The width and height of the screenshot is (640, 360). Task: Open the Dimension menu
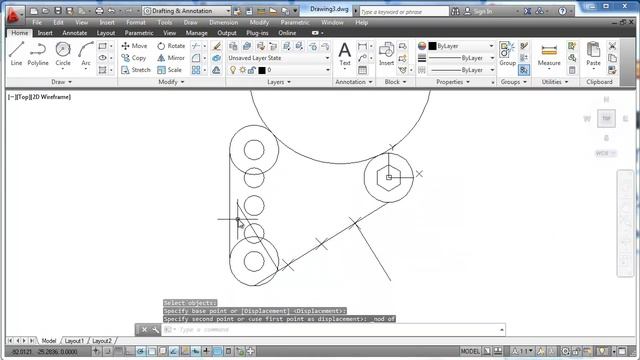click(223, 22)
